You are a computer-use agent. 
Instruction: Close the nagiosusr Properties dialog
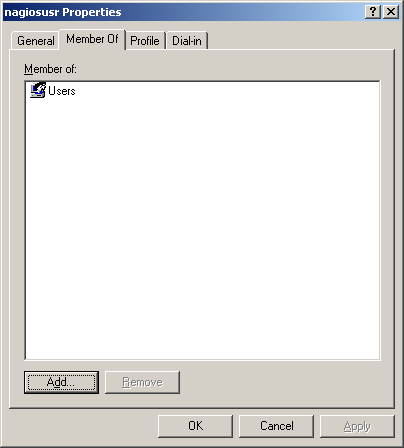[x=391, y=12]
